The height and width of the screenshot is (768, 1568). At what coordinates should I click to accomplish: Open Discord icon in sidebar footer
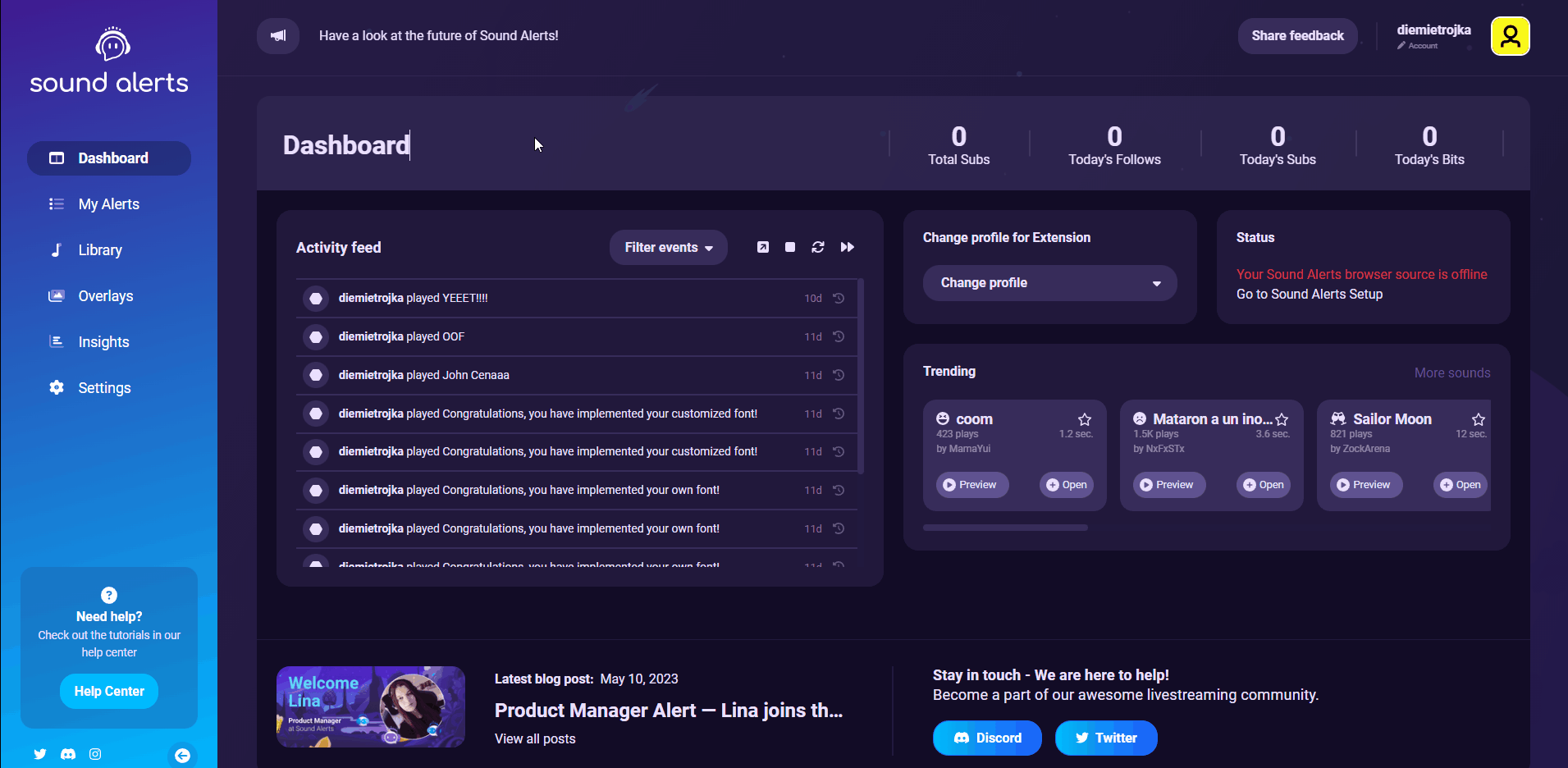click(x=68, y=754)
